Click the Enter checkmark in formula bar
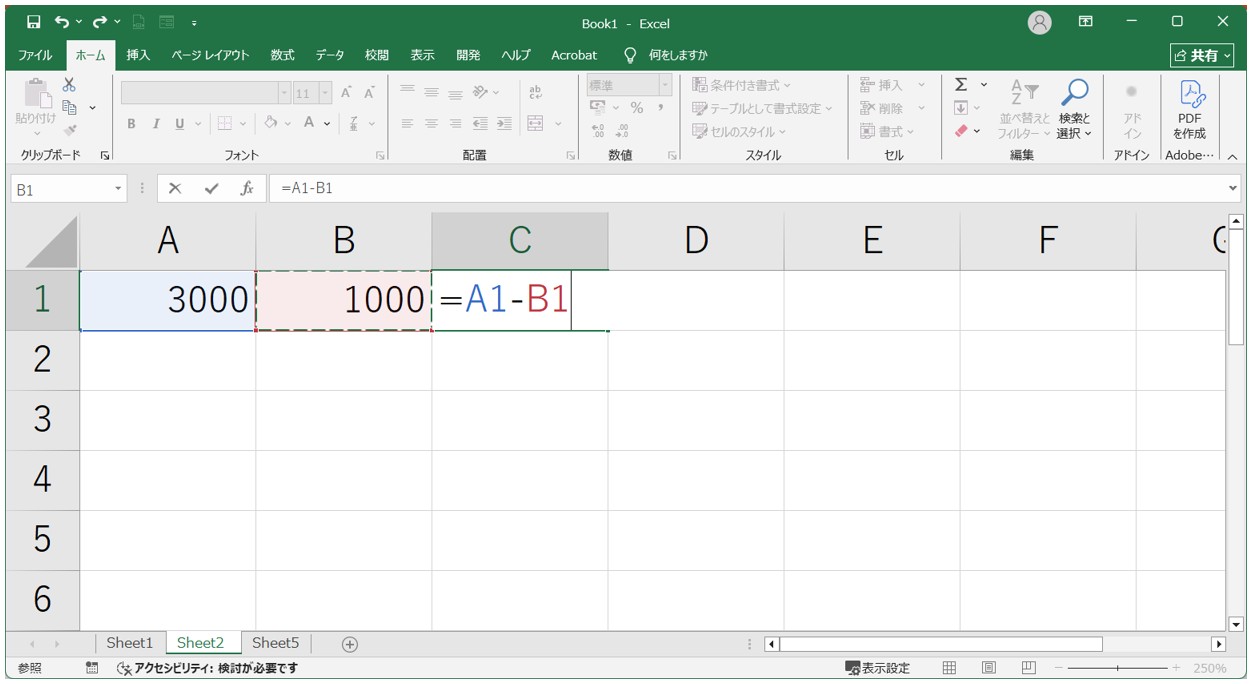 [x=211, y=189]
